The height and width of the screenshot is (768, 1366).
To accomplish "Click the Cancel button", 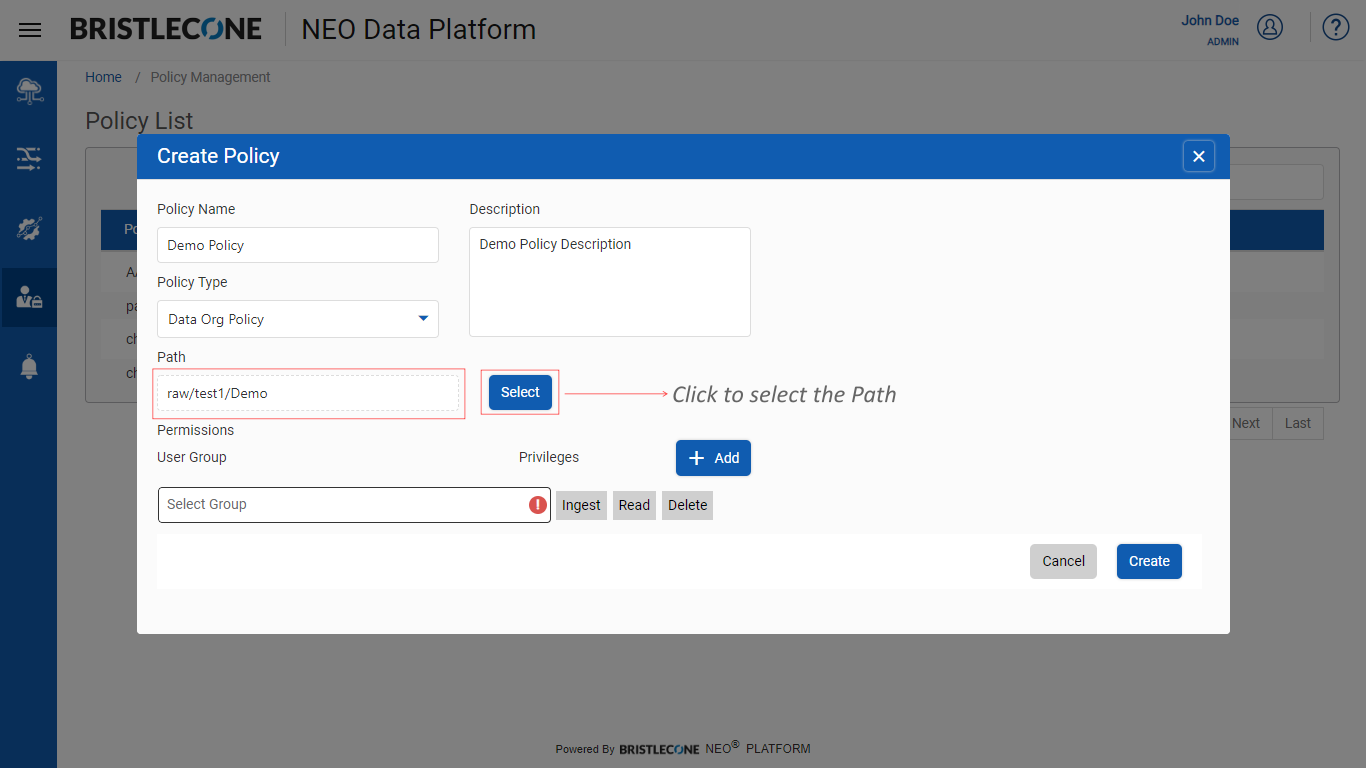I will click(1063, 561).
